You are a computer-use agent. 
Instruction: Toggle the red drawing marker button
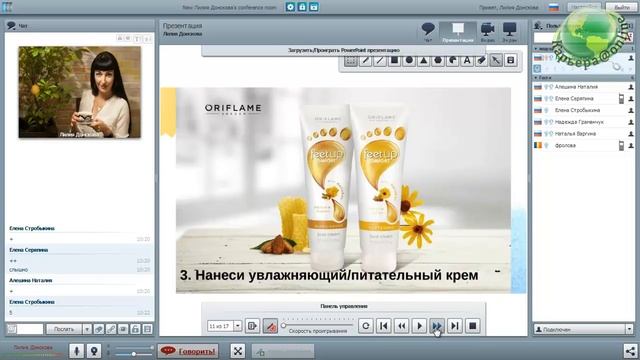(270, 326)
